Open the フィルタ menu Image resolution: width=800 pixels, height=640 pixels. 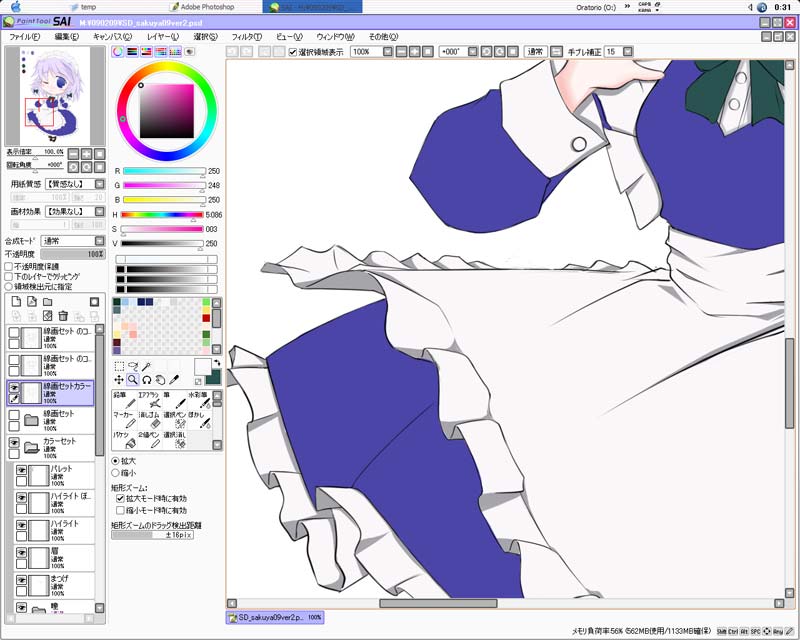coord(246,37)
